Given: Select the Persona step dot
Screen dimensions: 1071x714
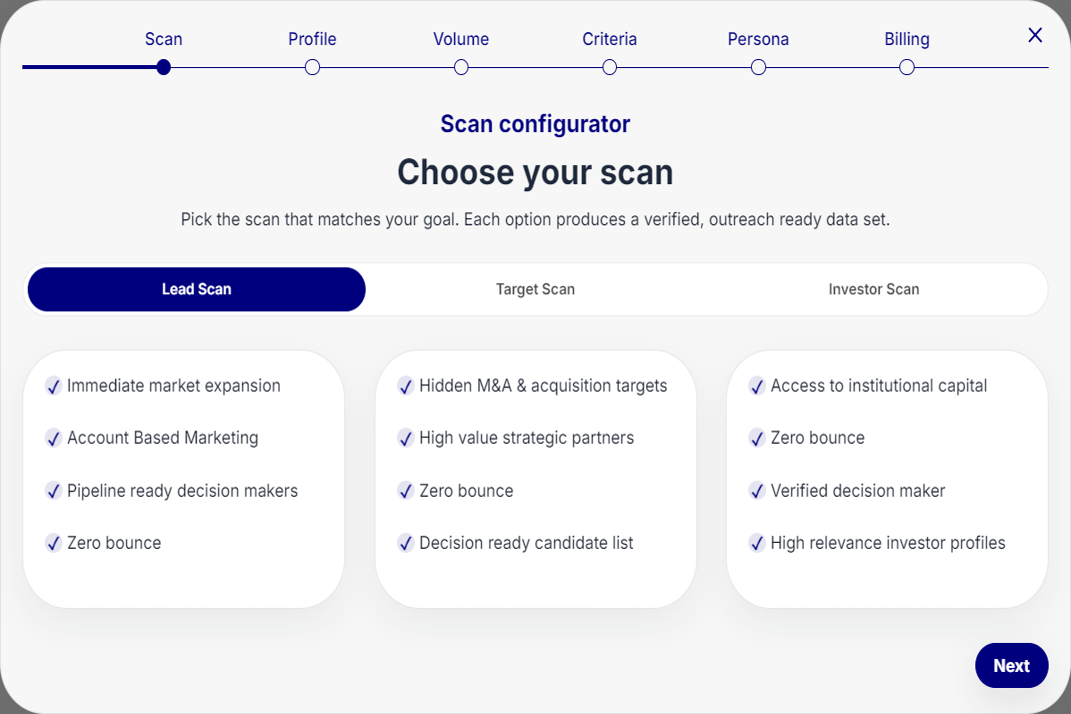Looking at the screenshot, I should [x=758, y=68].
